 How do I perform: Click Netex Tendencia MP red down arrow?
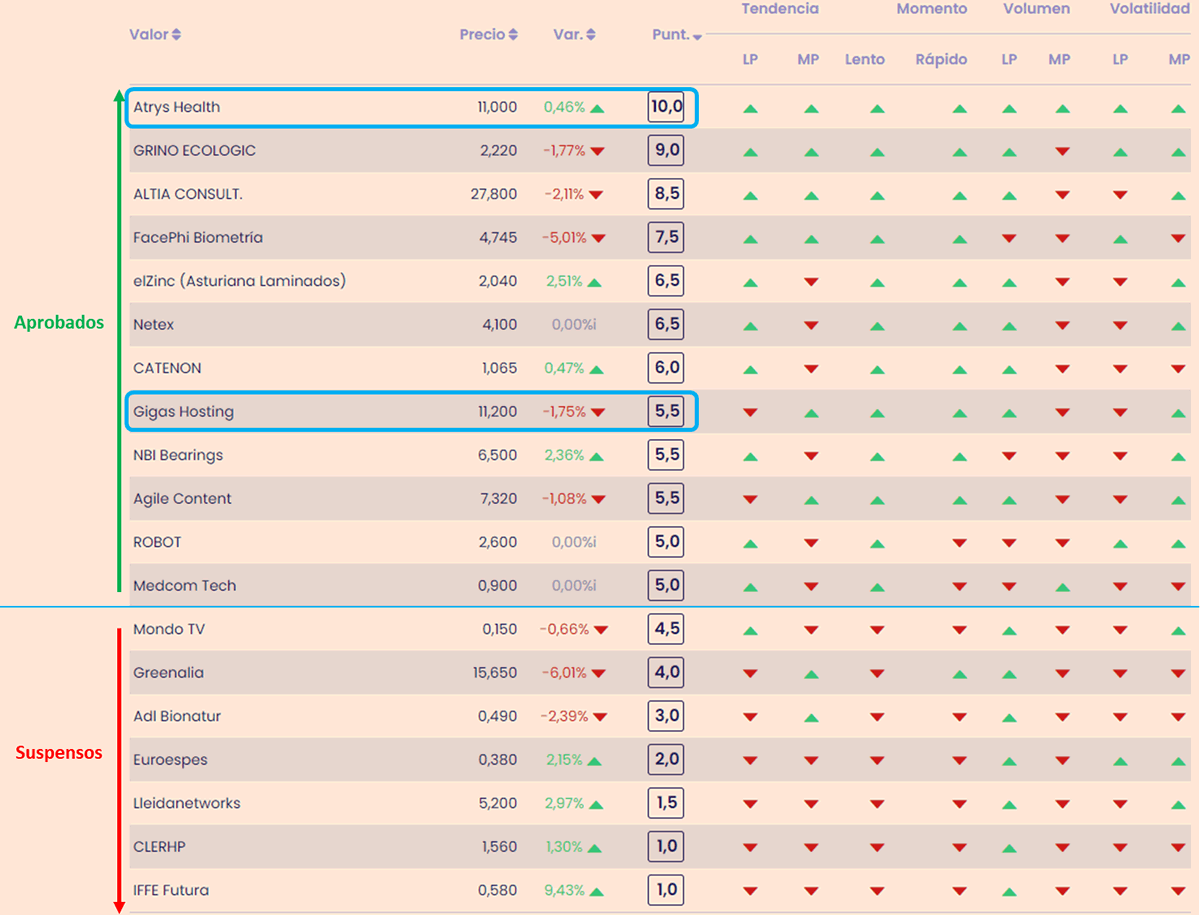[x=811, y=326]
